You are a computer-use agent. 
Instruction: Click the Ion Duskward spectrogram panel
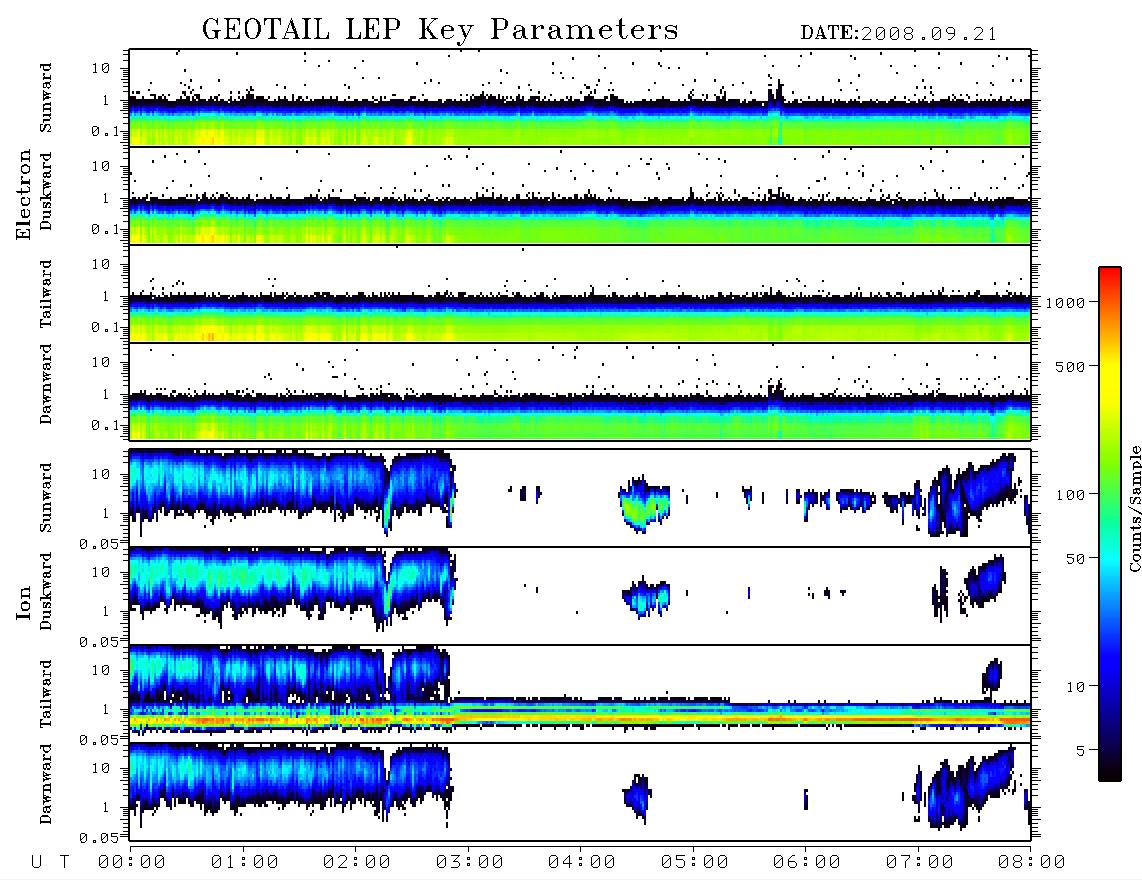point(580,595)
